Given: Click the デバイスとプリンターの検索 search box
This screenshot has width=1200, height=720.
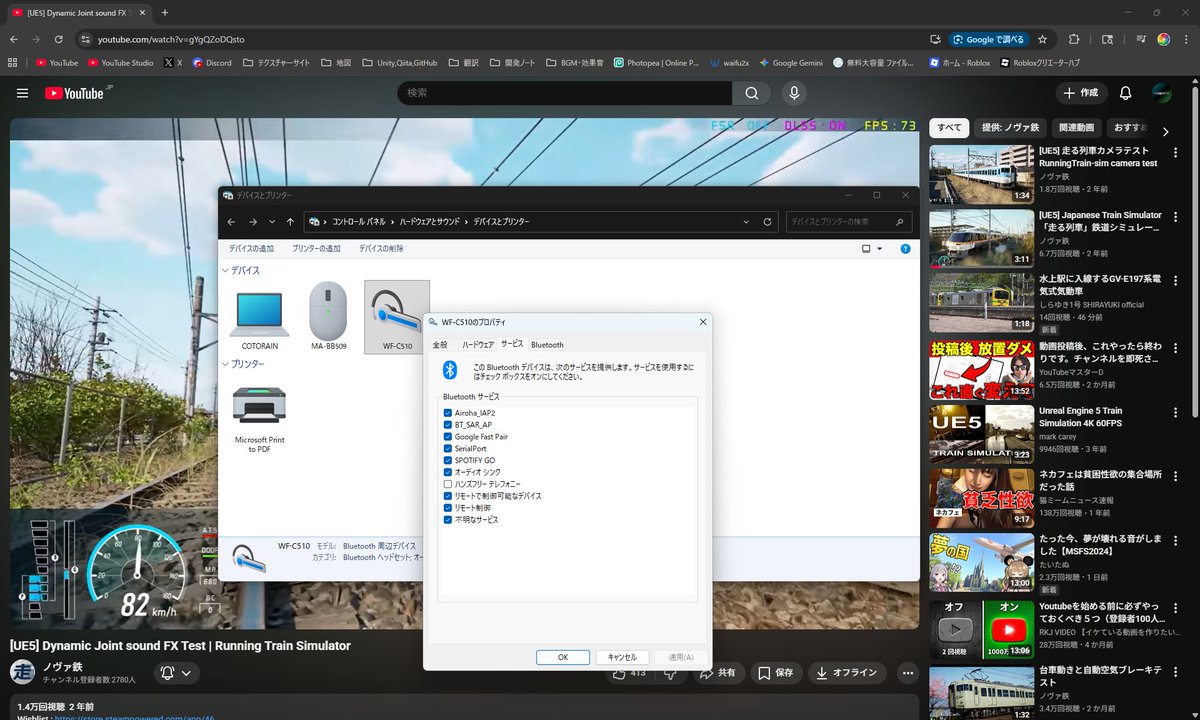Looking at the screenshot, I should (x=848, y=222).
